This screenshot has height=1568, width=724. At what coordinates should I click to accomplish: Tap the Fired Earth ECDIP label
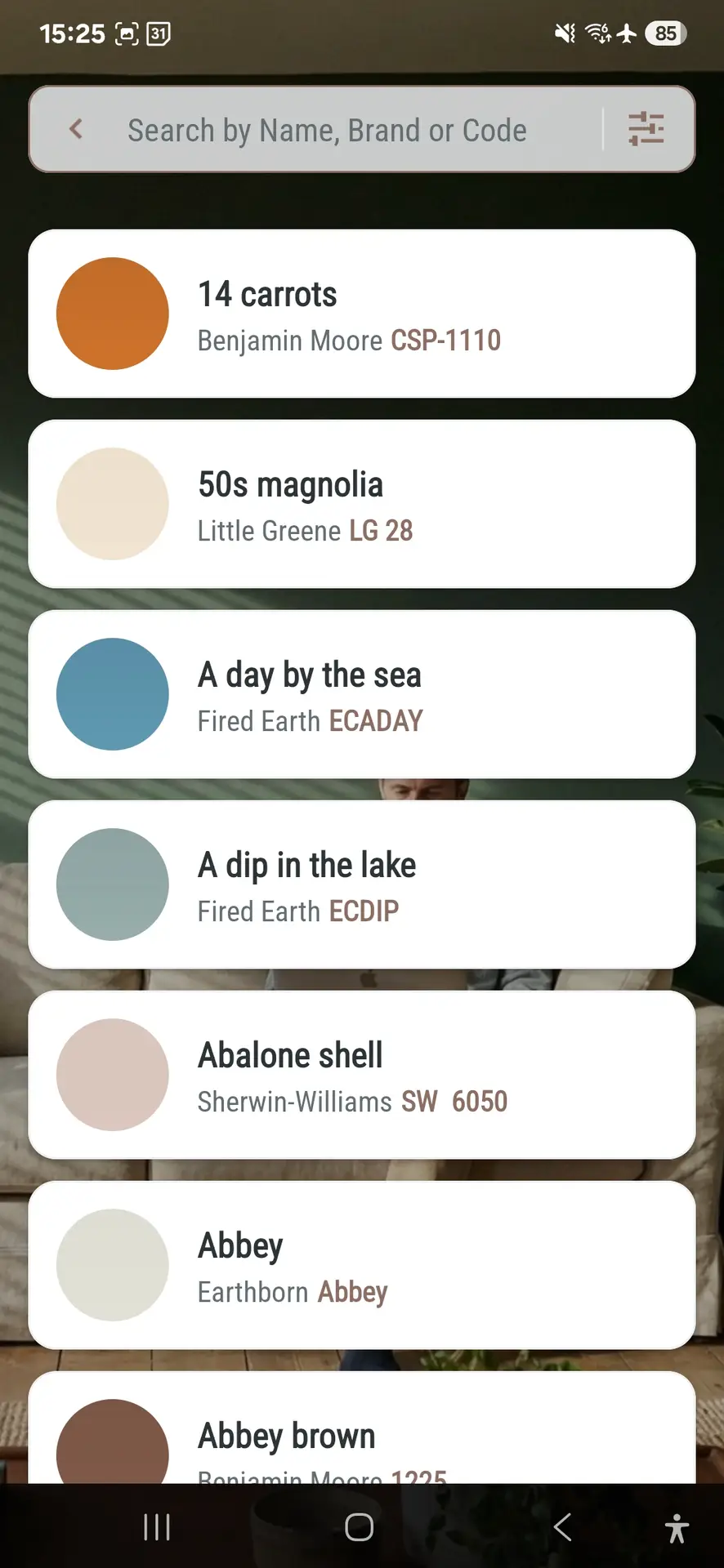[x=298, y=911]
